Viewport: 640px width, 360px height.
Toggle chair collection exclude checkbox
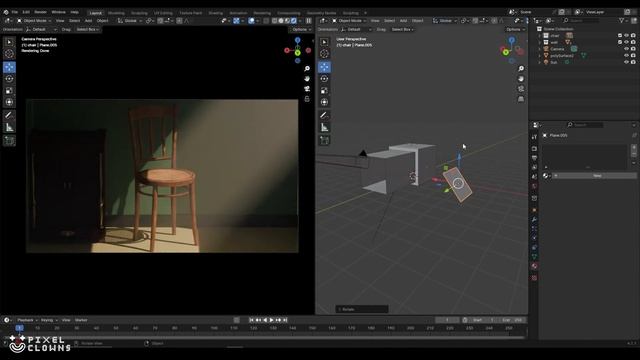click(620, 36)
